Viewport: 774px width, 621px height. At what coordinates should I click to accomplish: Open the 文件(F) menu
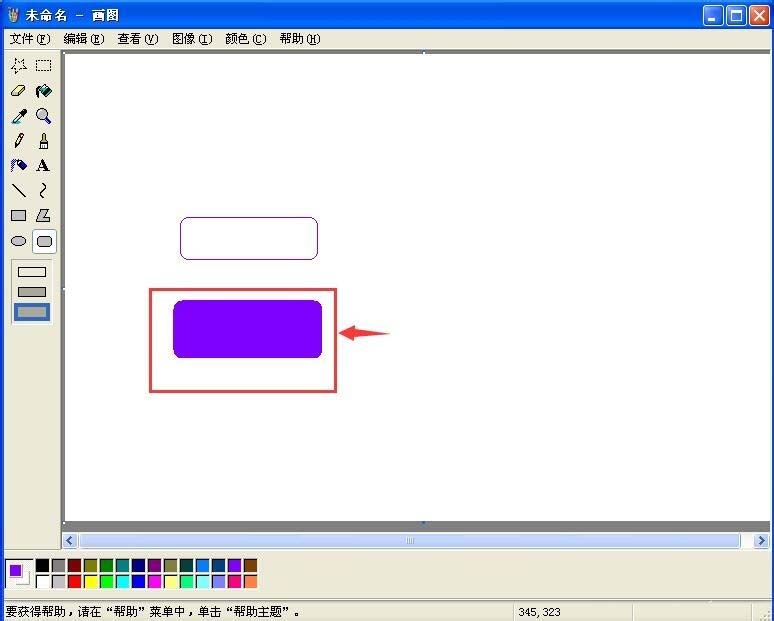[x=30, y=39]
